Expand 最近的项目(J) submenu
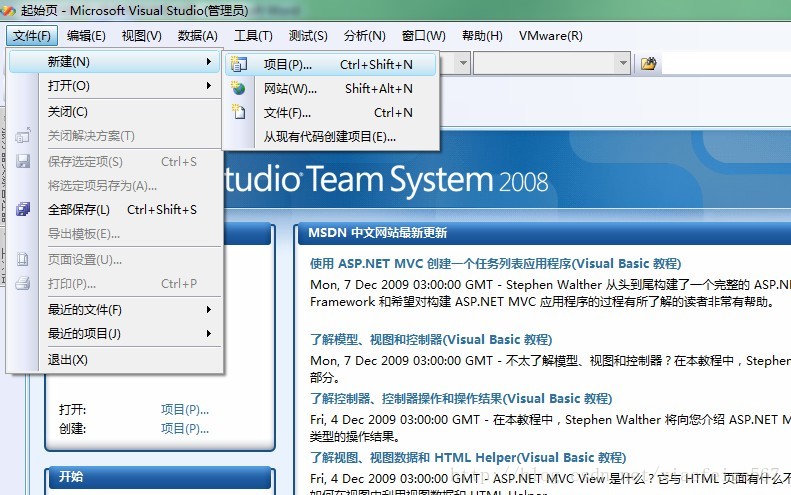Screen dimensions: 791x495 (115, 334)
